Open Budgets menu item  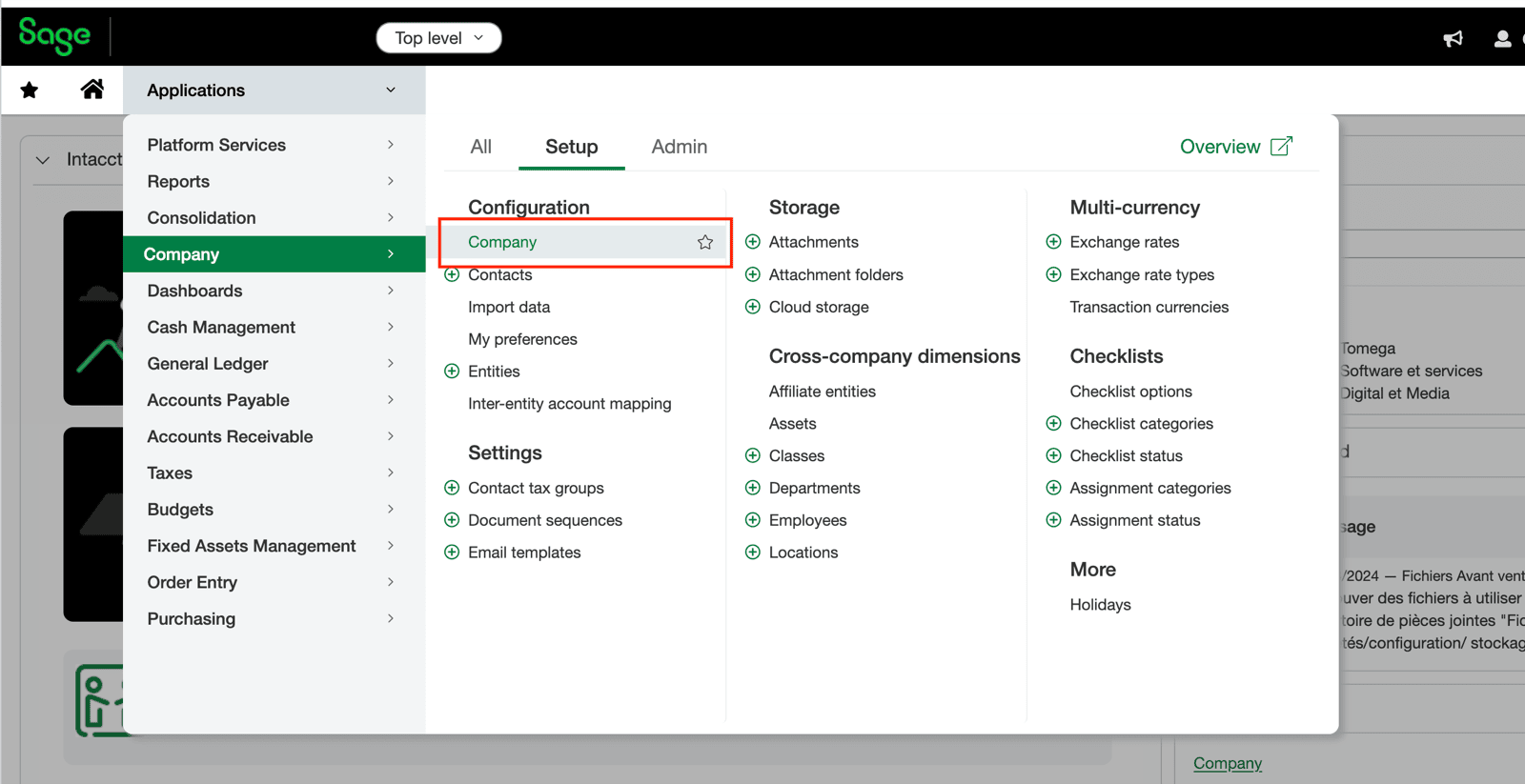coord(274,510)
